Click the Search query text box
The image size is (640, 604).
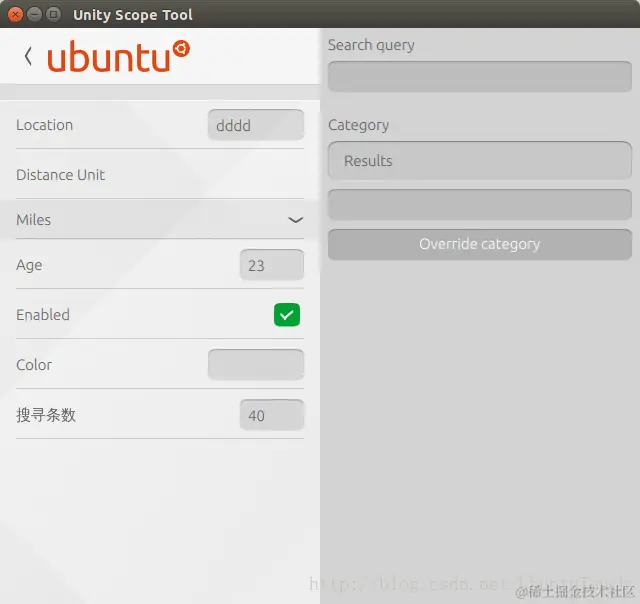(x=480, y=76)
